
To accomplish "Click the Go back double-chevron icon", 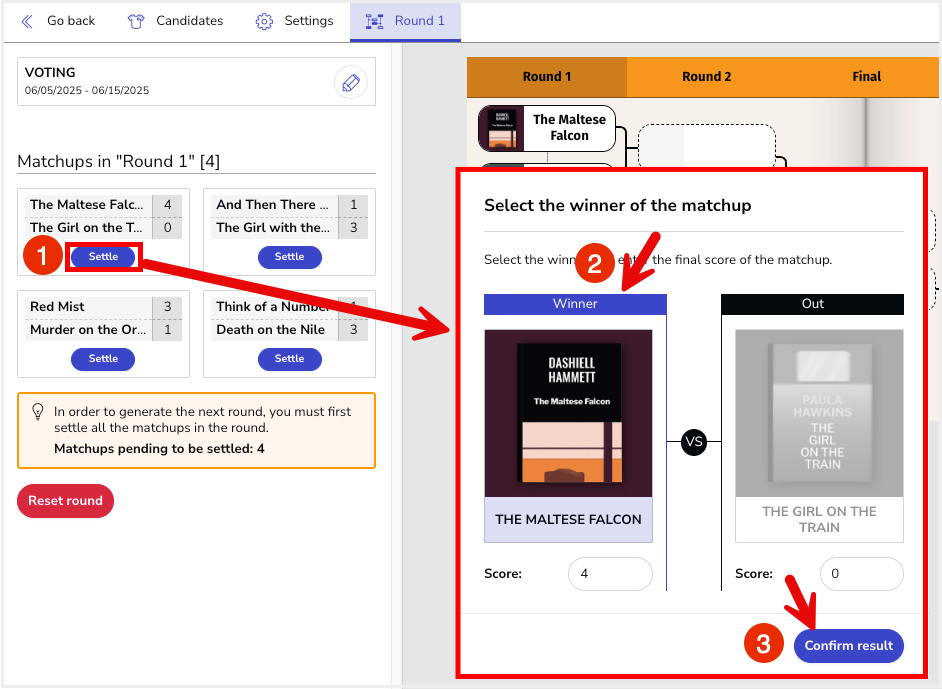I will click(27, 22).
